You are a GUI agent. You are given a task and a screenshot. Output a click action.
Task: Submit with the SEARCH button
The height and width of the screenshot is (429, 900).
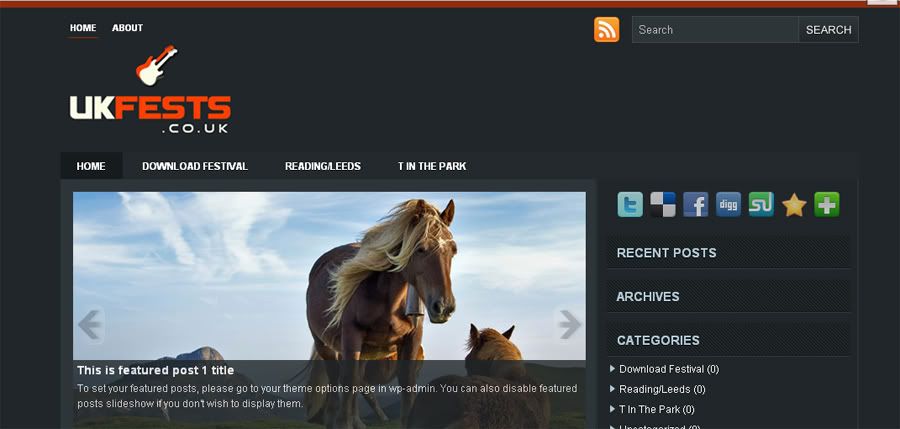[828, 29]
